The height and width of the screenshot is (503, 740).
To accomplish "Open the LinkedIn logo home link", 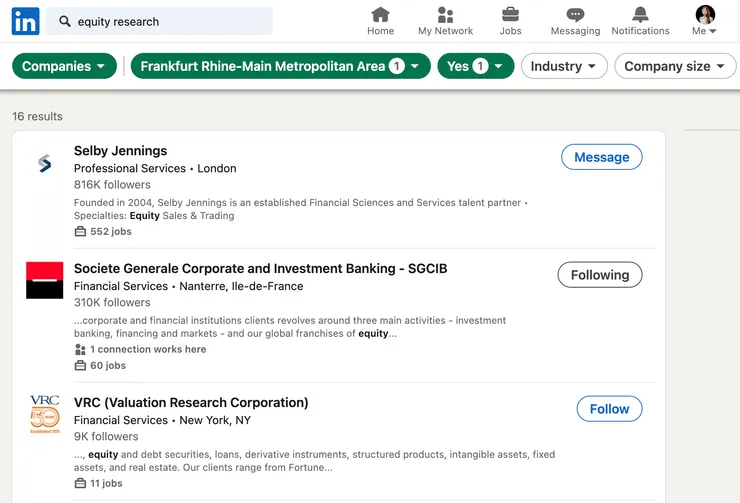I will [x=25, y=21].
